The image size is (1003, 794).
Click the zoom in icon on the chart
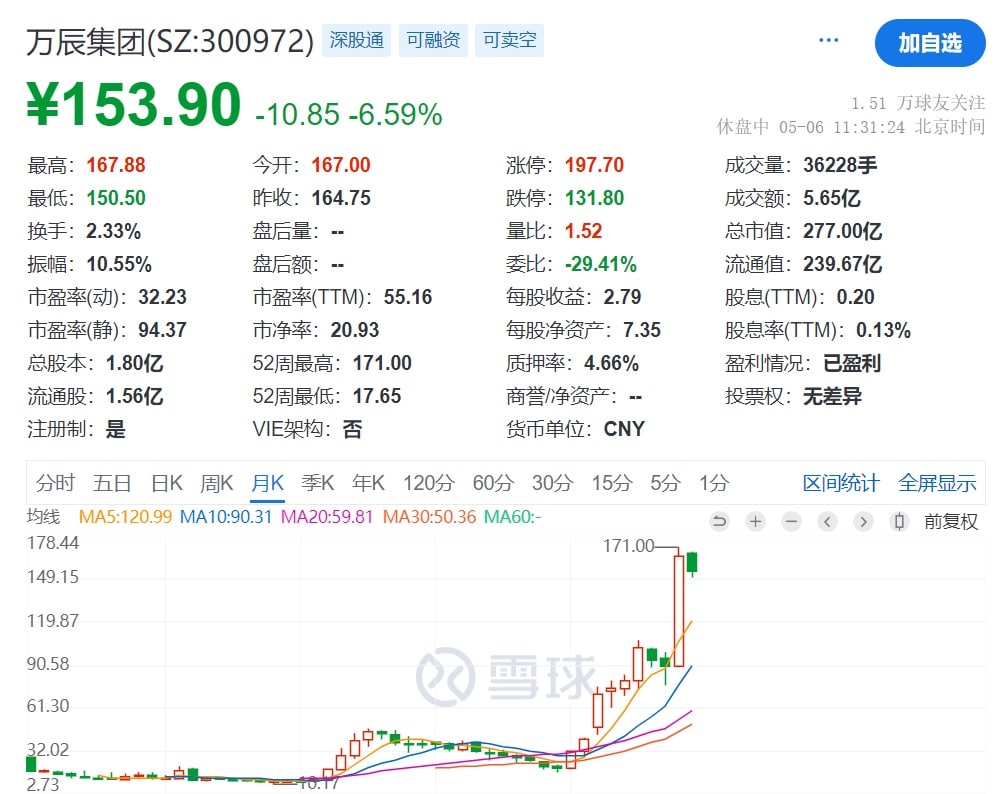coord(755,521)
